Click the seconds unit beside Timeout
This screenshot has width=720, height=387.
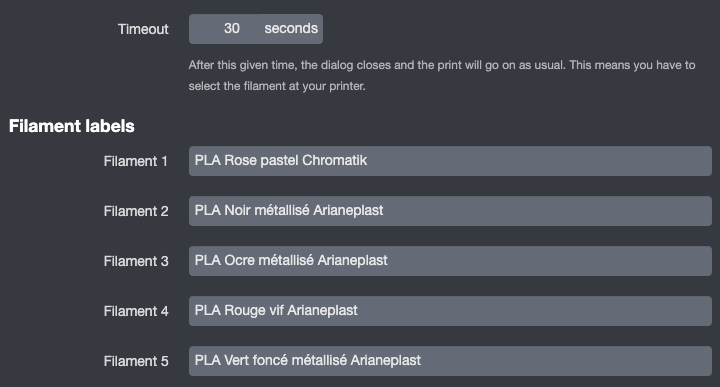pos(291,28)
